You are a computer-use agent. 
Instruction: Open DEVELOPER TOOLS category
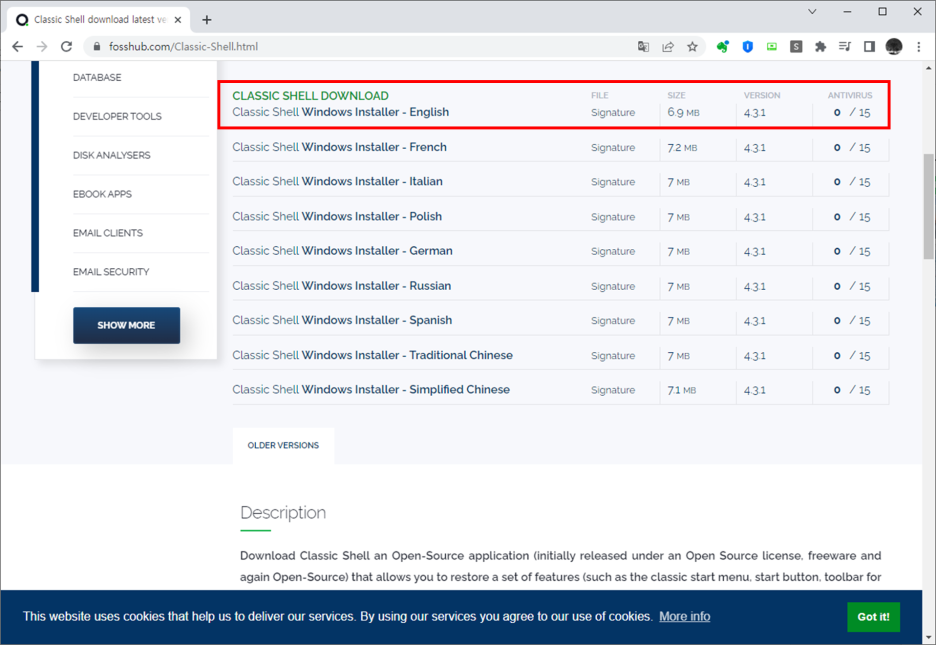117,116
